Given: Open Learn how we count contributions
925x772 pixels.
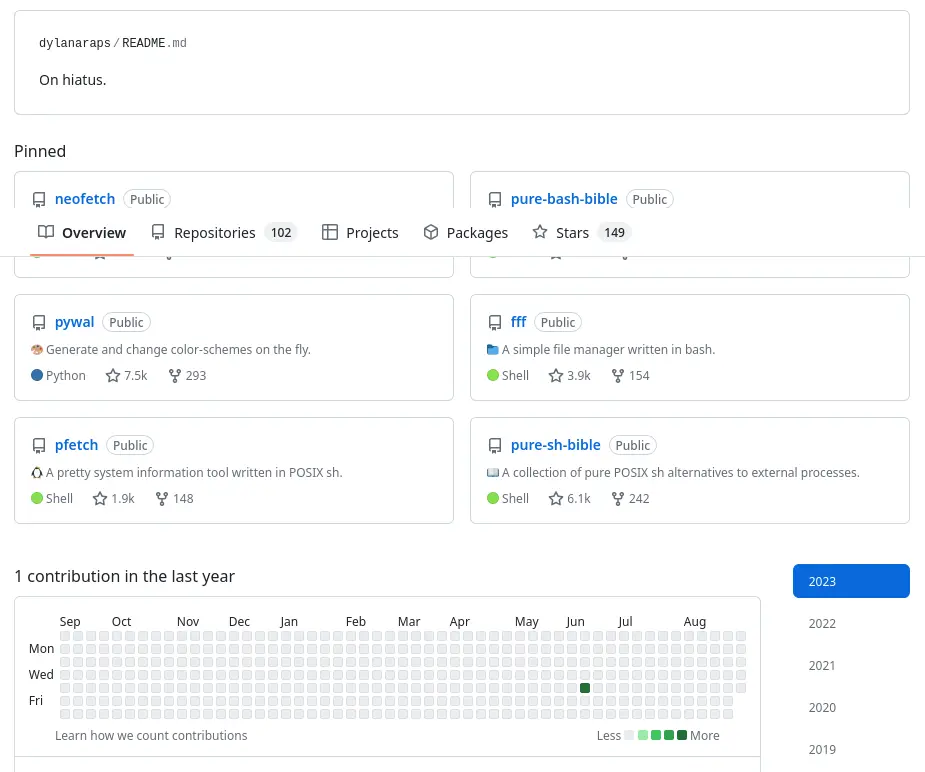Looking at the screenshot, I should [x=151, y=735].
